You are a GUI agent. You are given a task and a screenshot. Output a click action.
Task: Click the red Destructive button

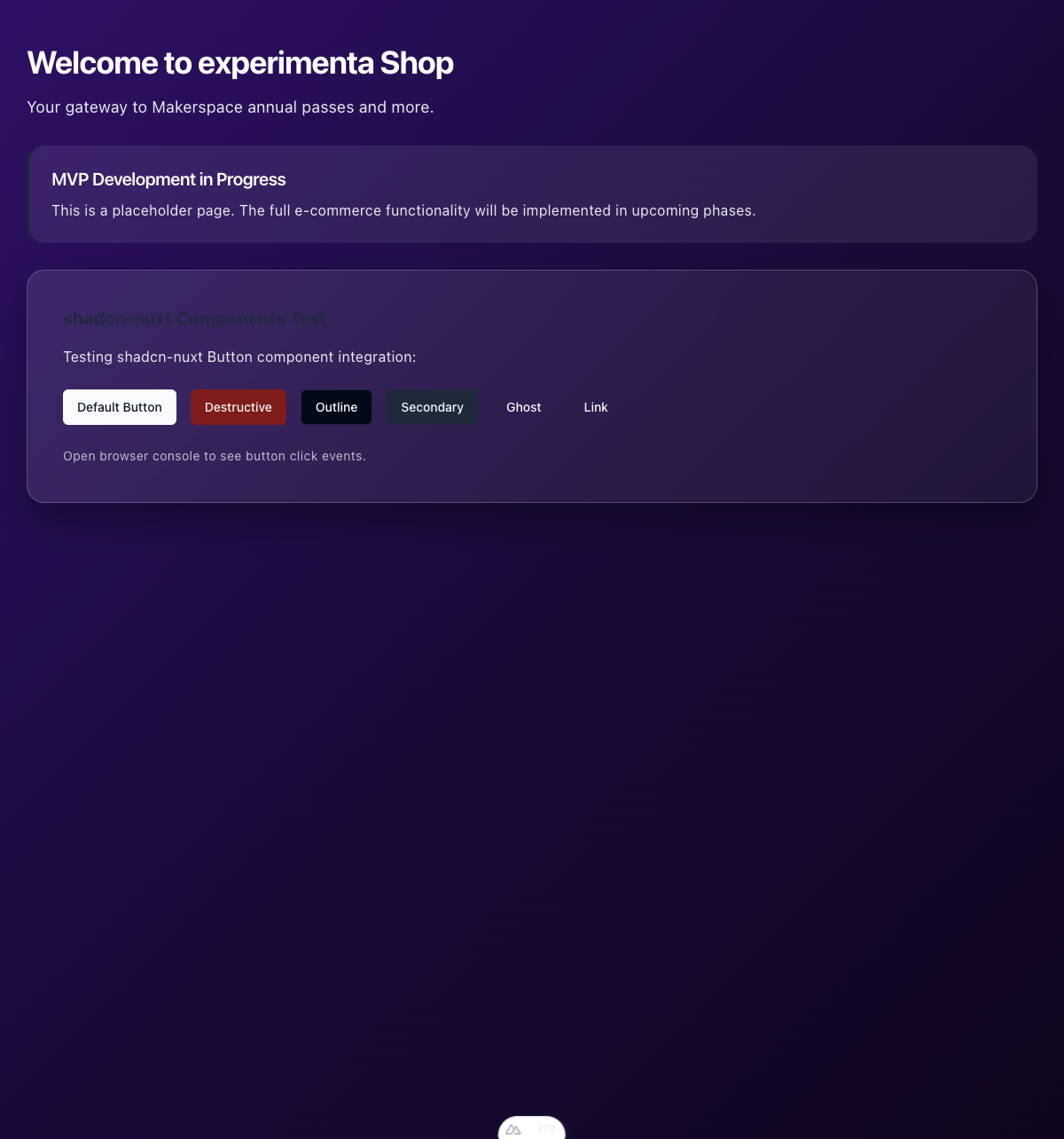click(x=239, y=407)
